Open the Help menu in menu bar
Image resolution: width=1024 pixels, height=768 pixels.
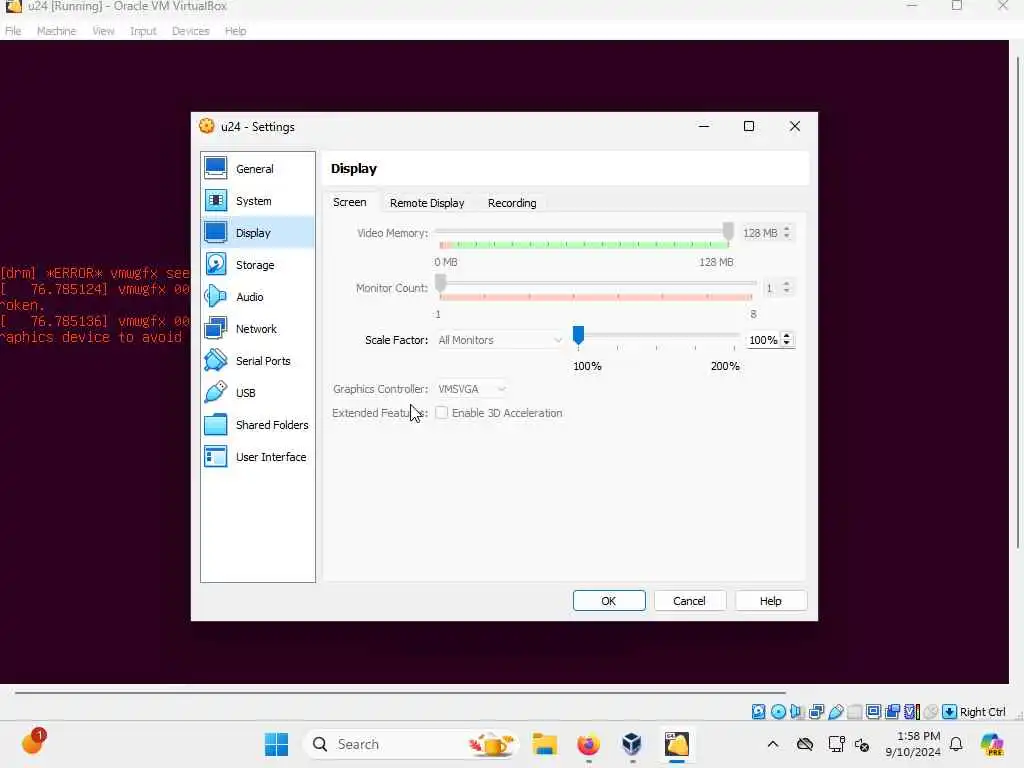(236, 31)
